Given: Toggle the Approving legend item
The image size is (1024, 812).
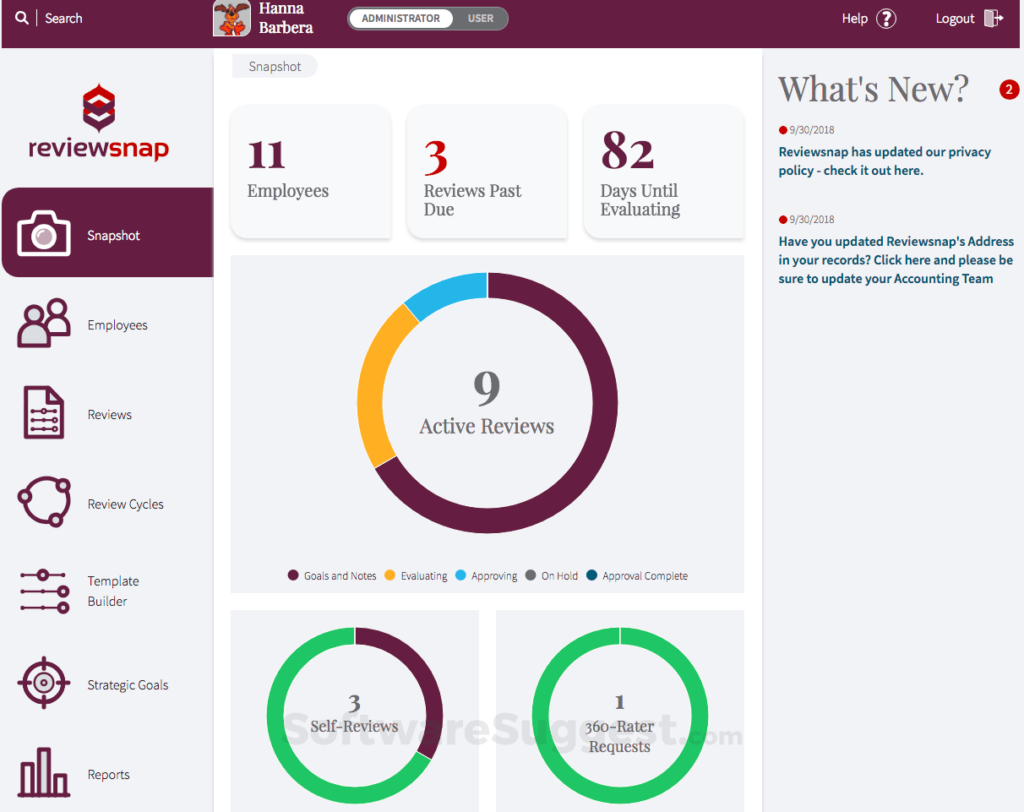Looking at the screenshot, I should tap(486, 576).
